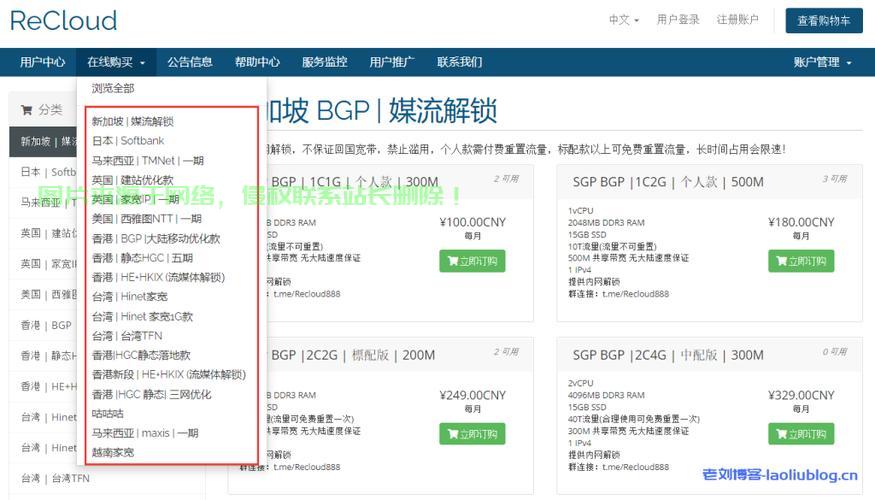875x500 pixels.
Task: Select 香港|HGC静态落地款 in the dropdown
Action: coord(141,355)
